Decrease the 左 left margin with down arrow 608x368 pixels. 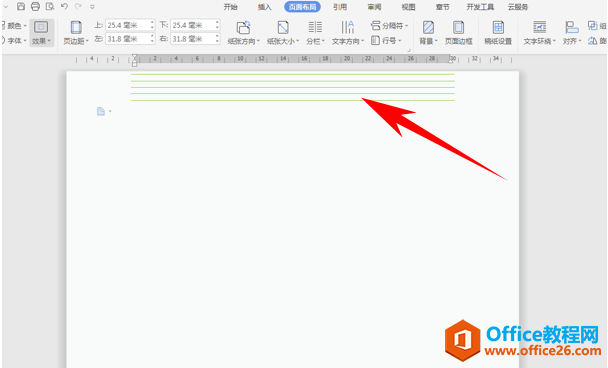click(x=152, y=42)
